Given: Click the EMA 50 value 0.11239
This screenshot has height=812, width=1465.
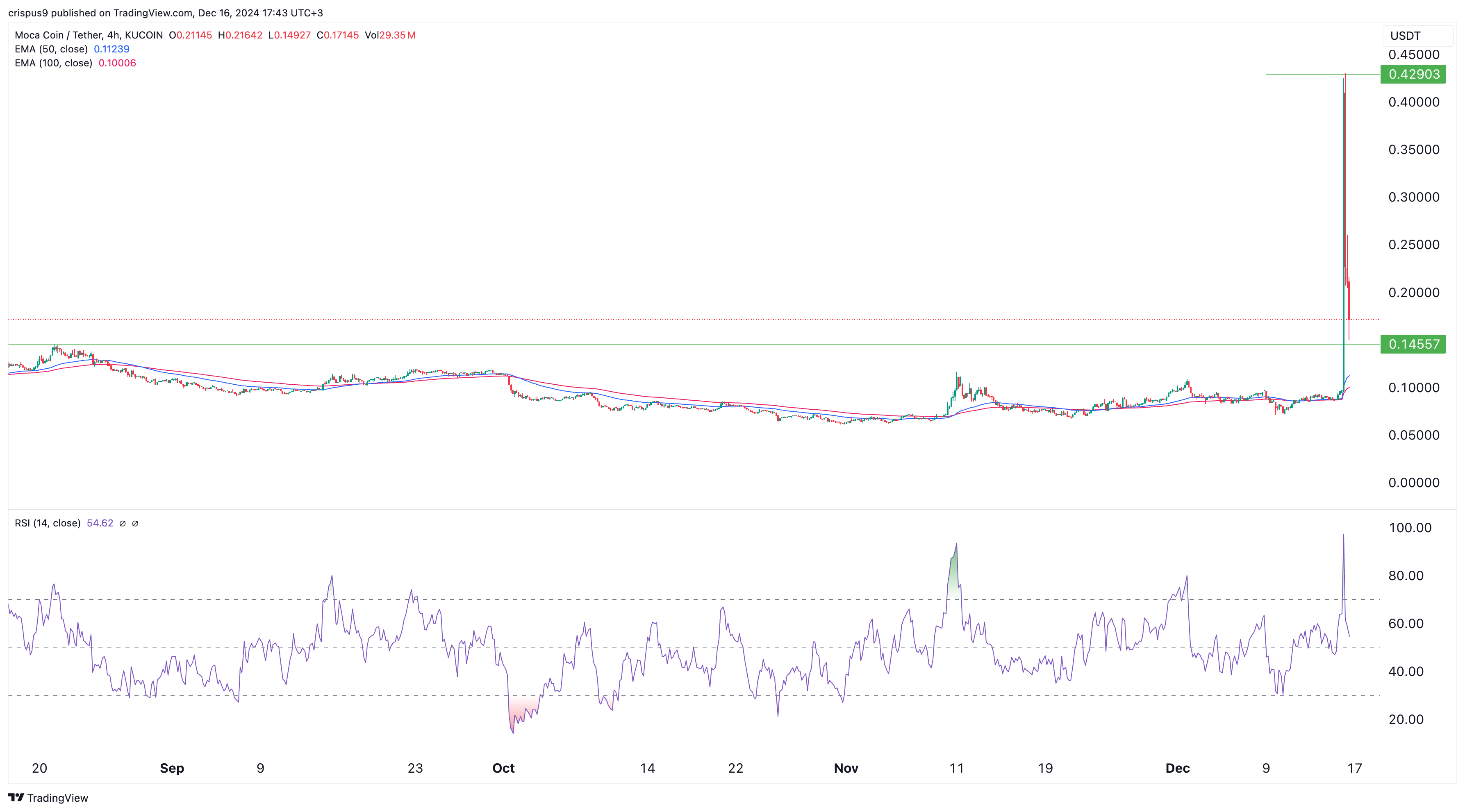Looking at the screenshot, I should click(x=111, y=50).
